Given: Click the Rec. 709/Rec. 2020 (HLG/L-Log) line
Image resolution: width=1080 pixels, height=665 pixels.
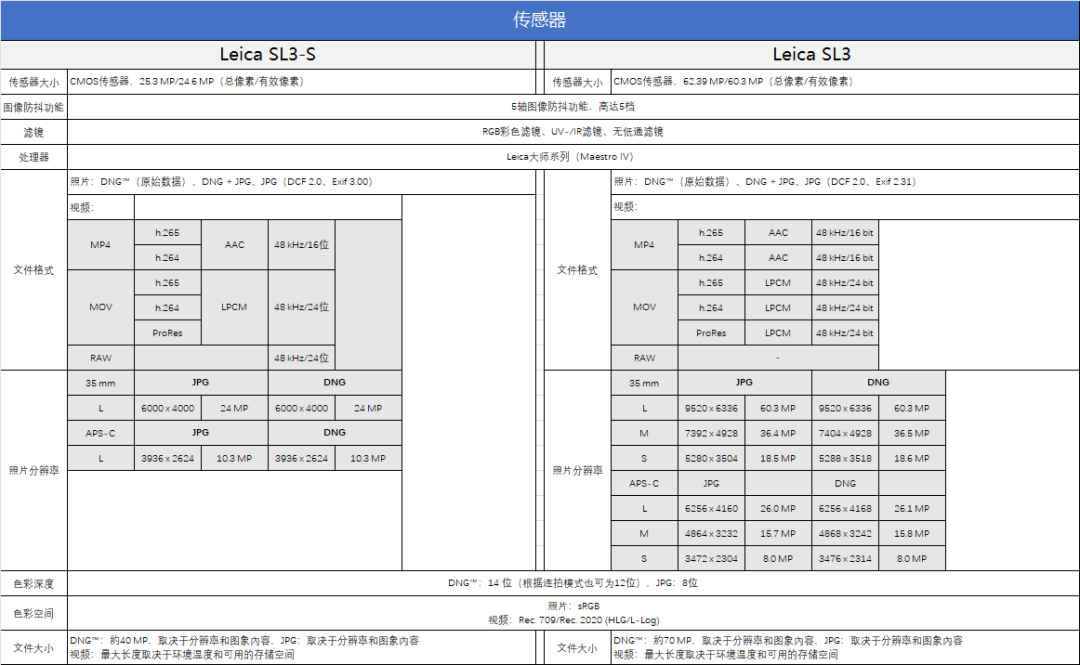Looking at the screenshot, I should (x=573, y=620).
